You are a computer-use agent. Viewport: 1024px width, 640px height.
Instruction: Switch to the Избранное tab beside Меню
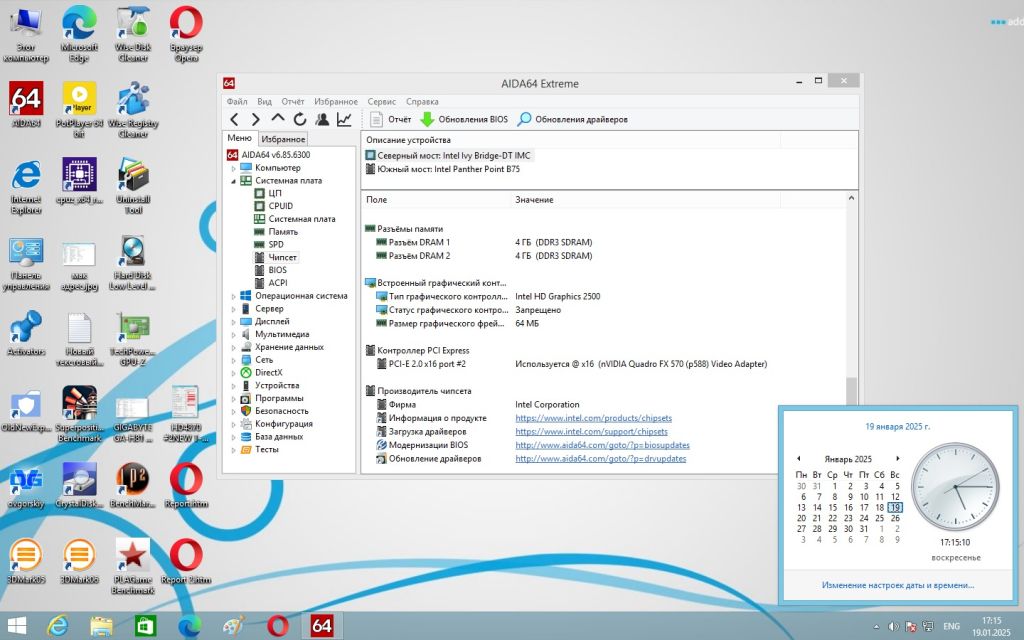pyautogui.click(x=283, y=139)
